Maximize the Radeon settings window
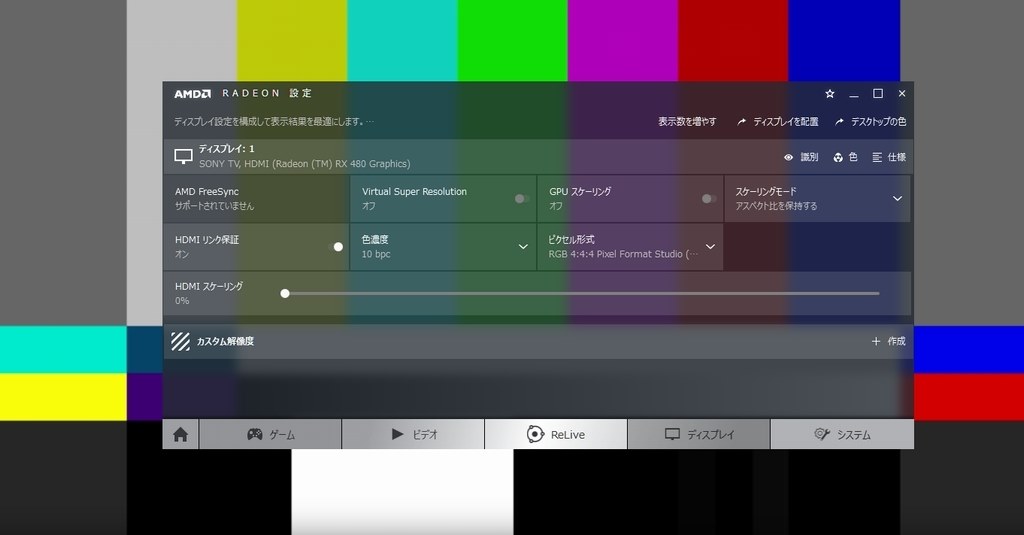Viewport: 1024px width, 535px height. [x=878, y=94]
